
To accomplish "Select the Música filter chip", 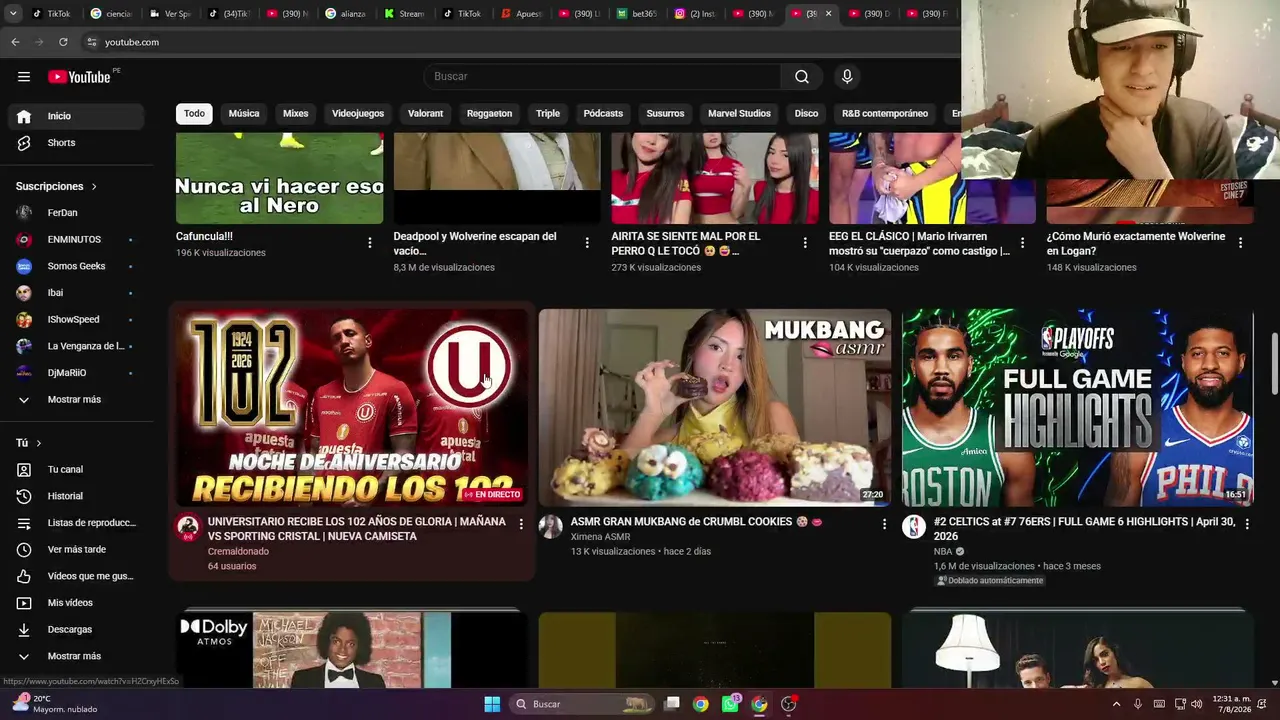I will click(x=244, y=114).
